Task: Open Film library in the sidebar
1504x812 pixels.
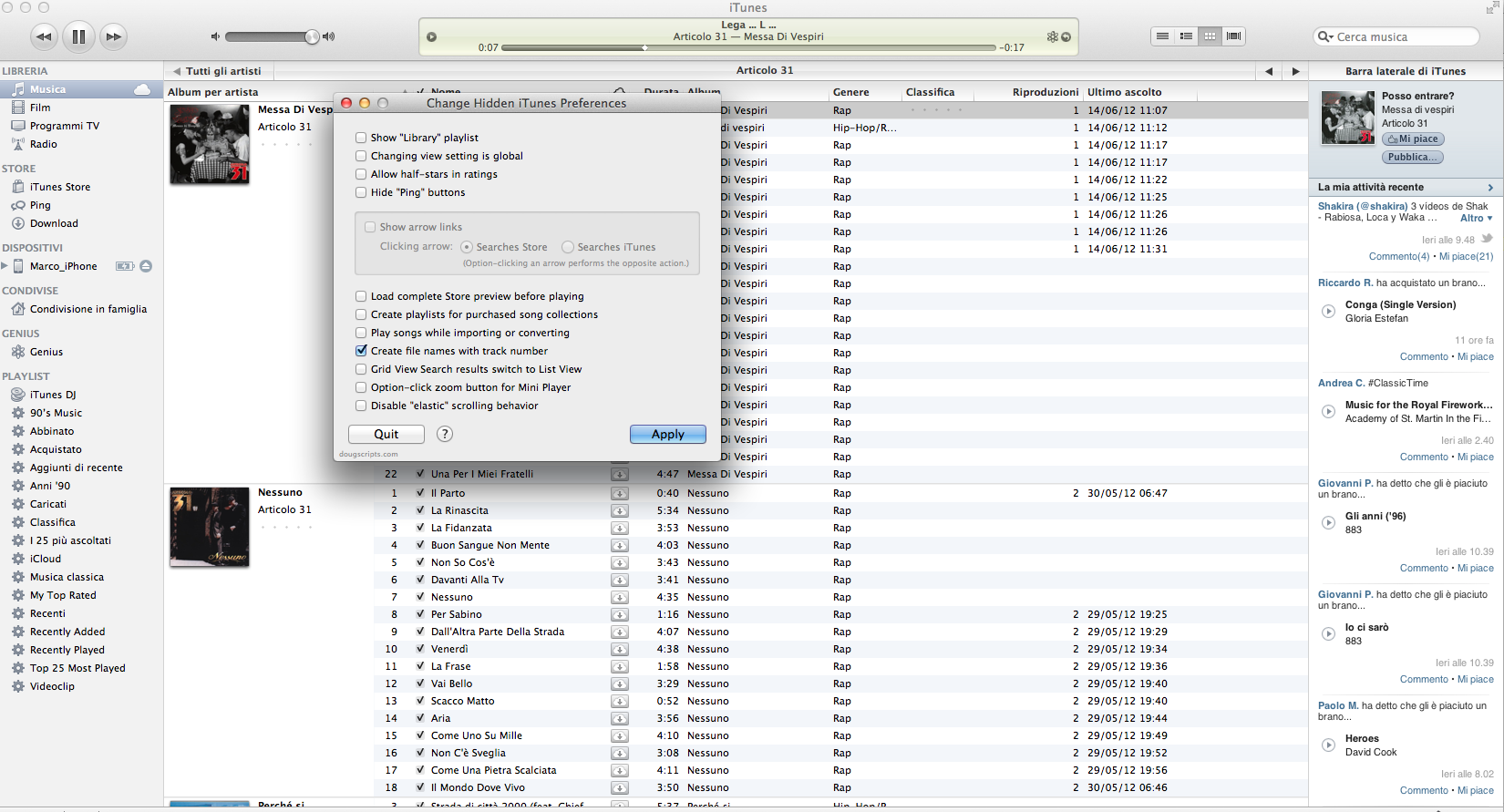Action: tap(40, 108)
